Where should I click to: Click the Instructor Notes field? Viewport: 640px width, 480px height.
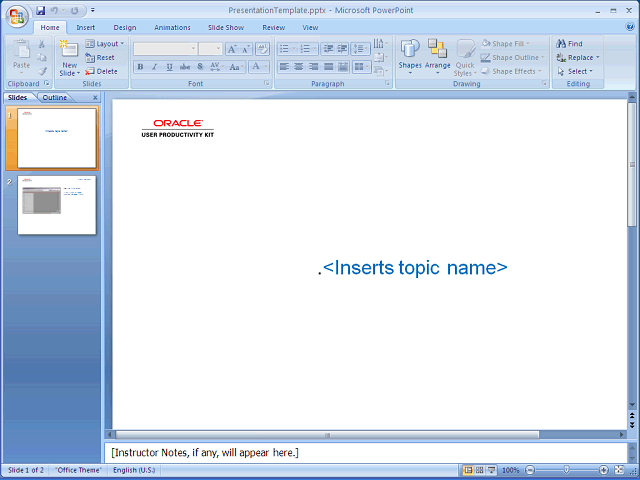pos(366,453)
